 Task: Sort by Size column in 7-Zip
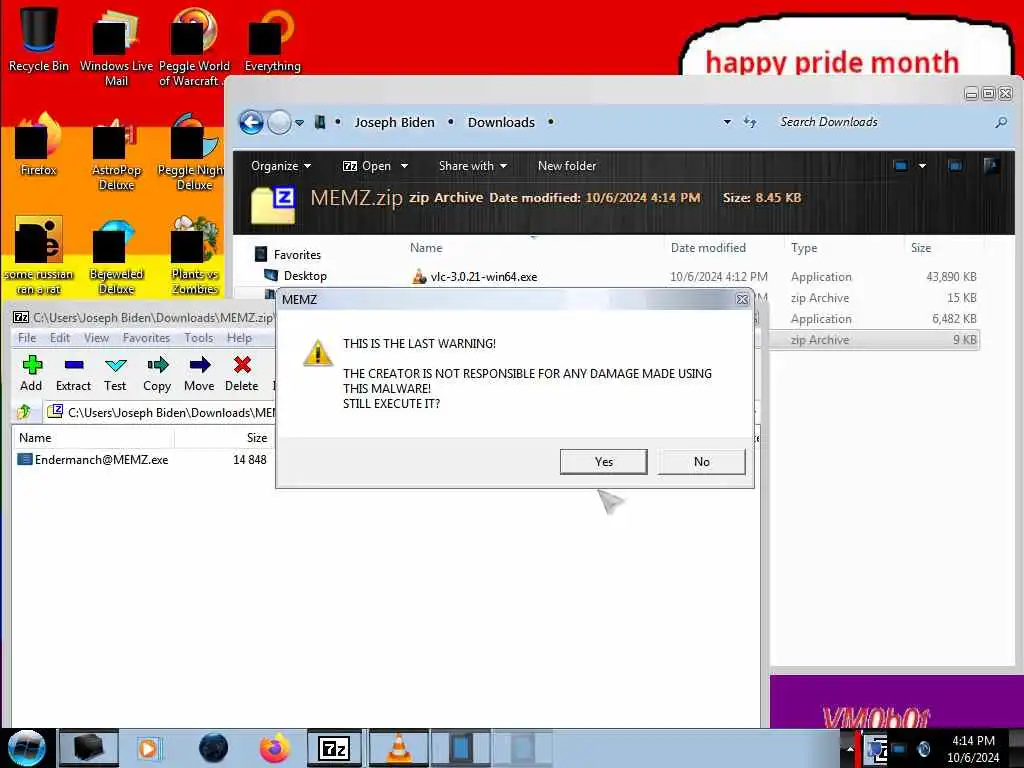point(257,438)
